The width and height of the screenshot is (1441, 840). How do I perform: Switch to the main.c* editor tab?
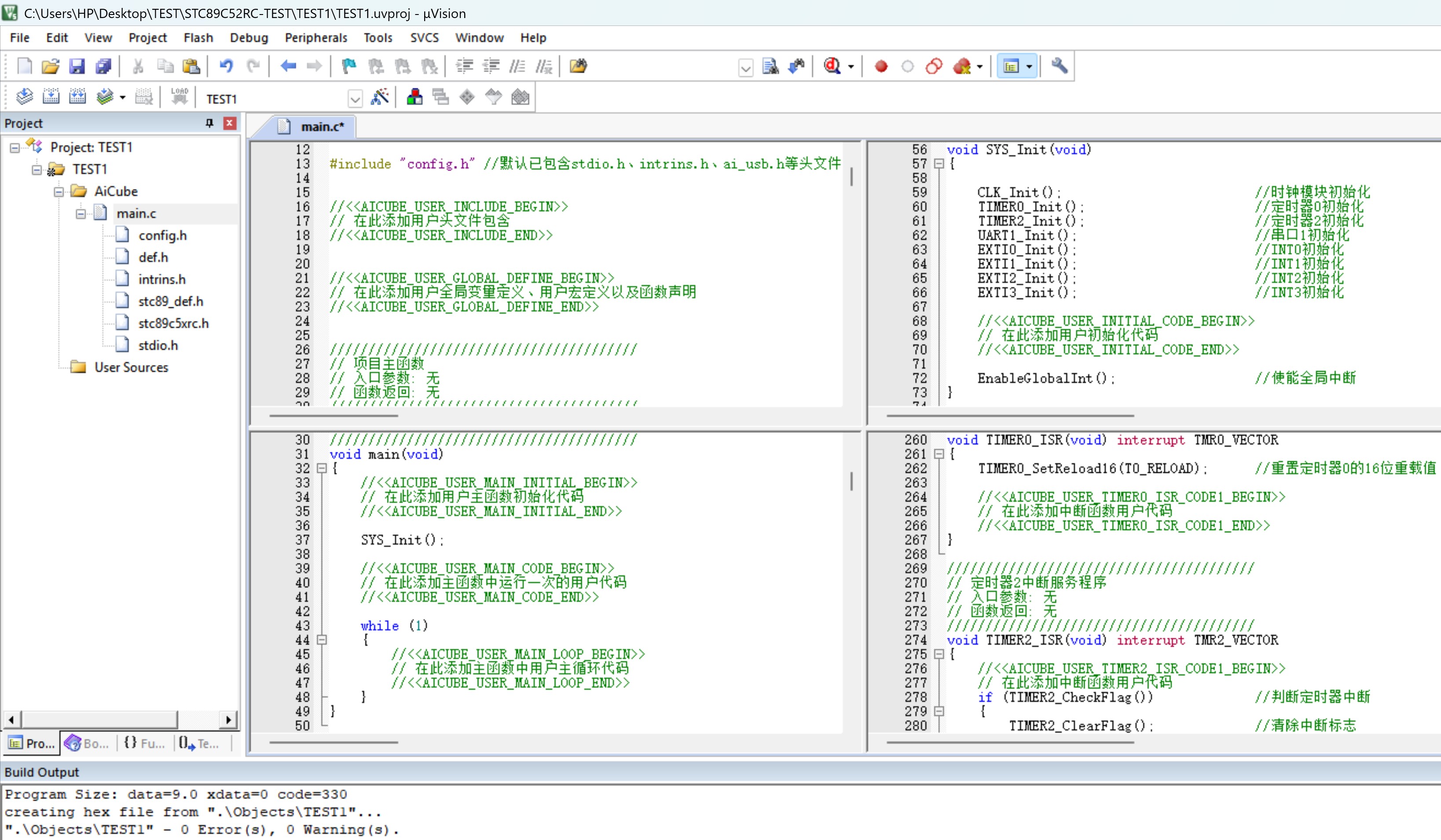click(x=312, y=127)
